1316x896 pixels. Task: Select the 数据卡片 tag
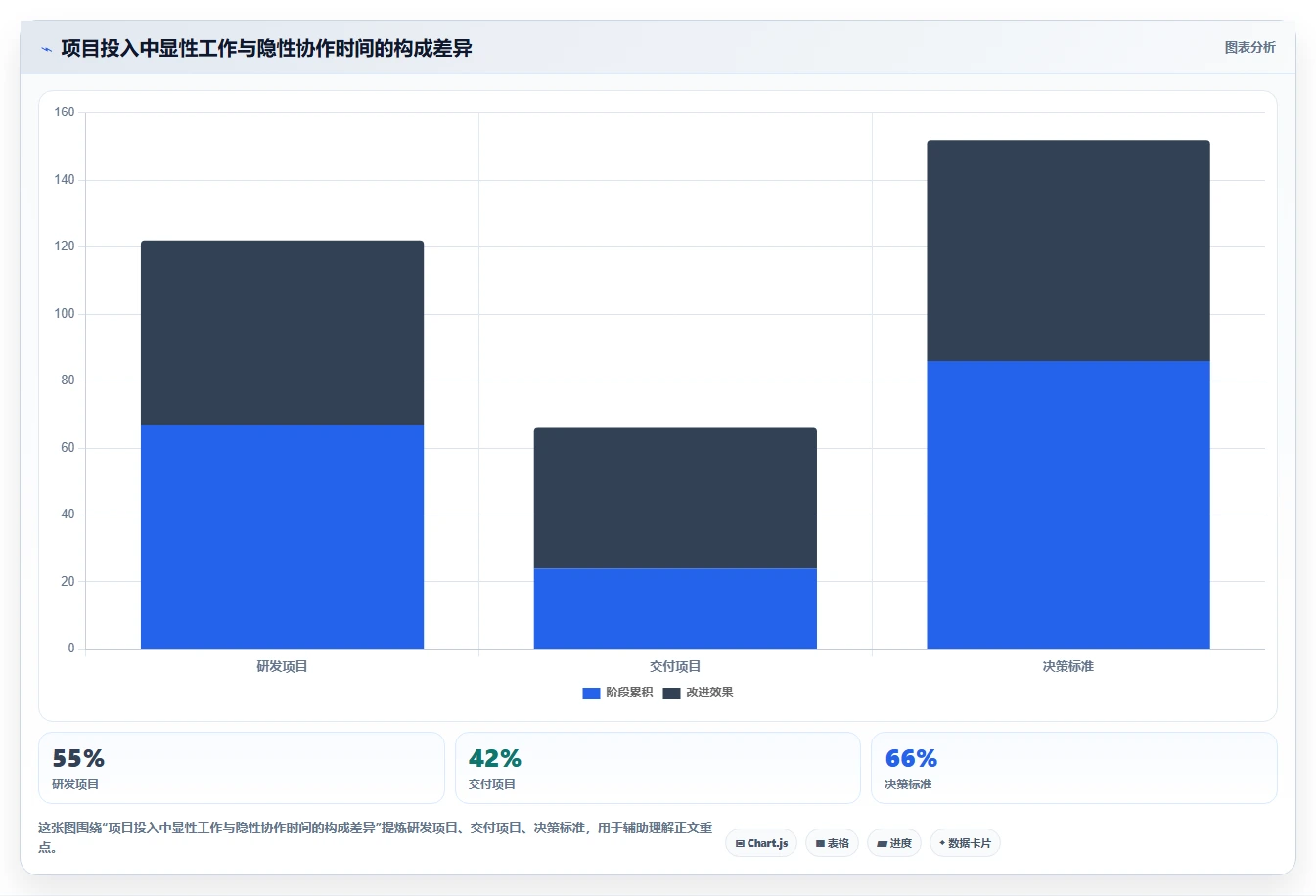965,843
